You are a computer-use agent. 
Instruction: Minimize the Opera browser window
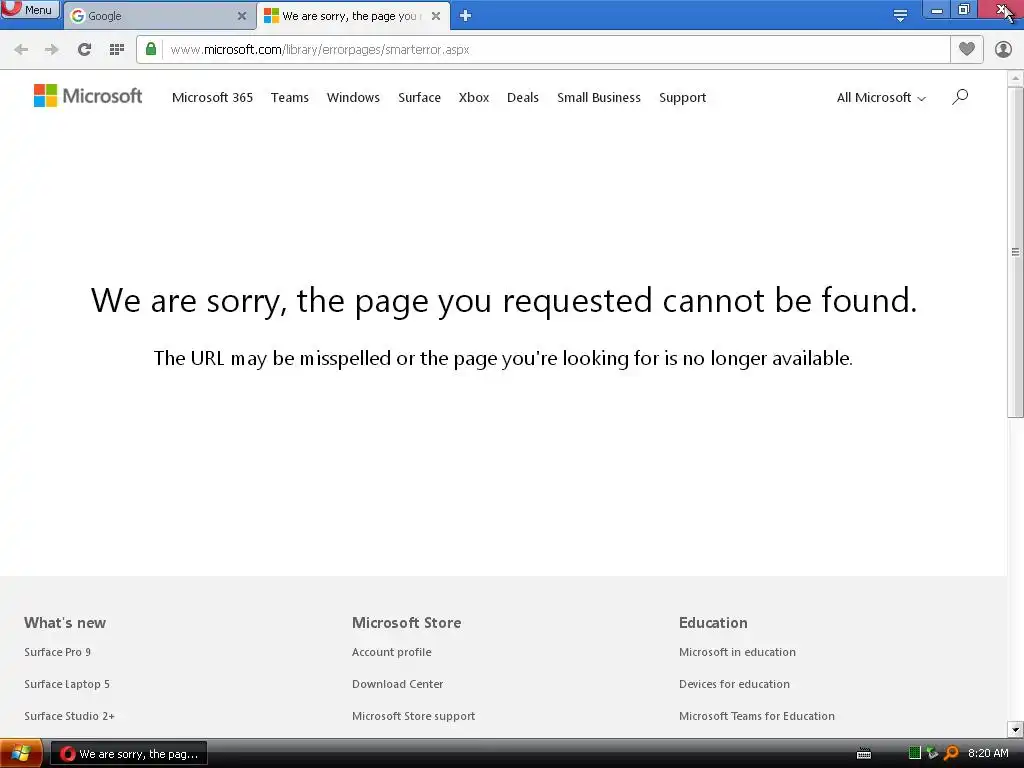(936, 10)
